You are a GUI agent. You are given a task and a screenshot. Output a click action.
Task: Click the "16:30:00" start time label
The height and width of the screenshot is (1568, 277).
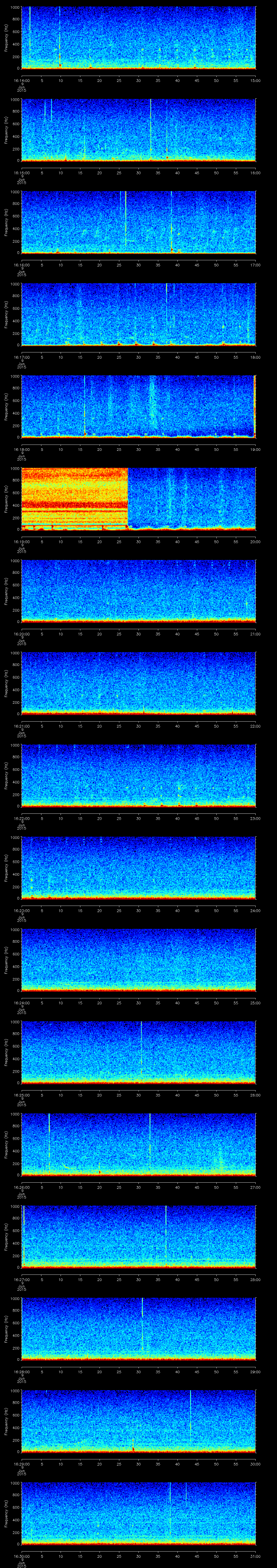[21, 1556]
